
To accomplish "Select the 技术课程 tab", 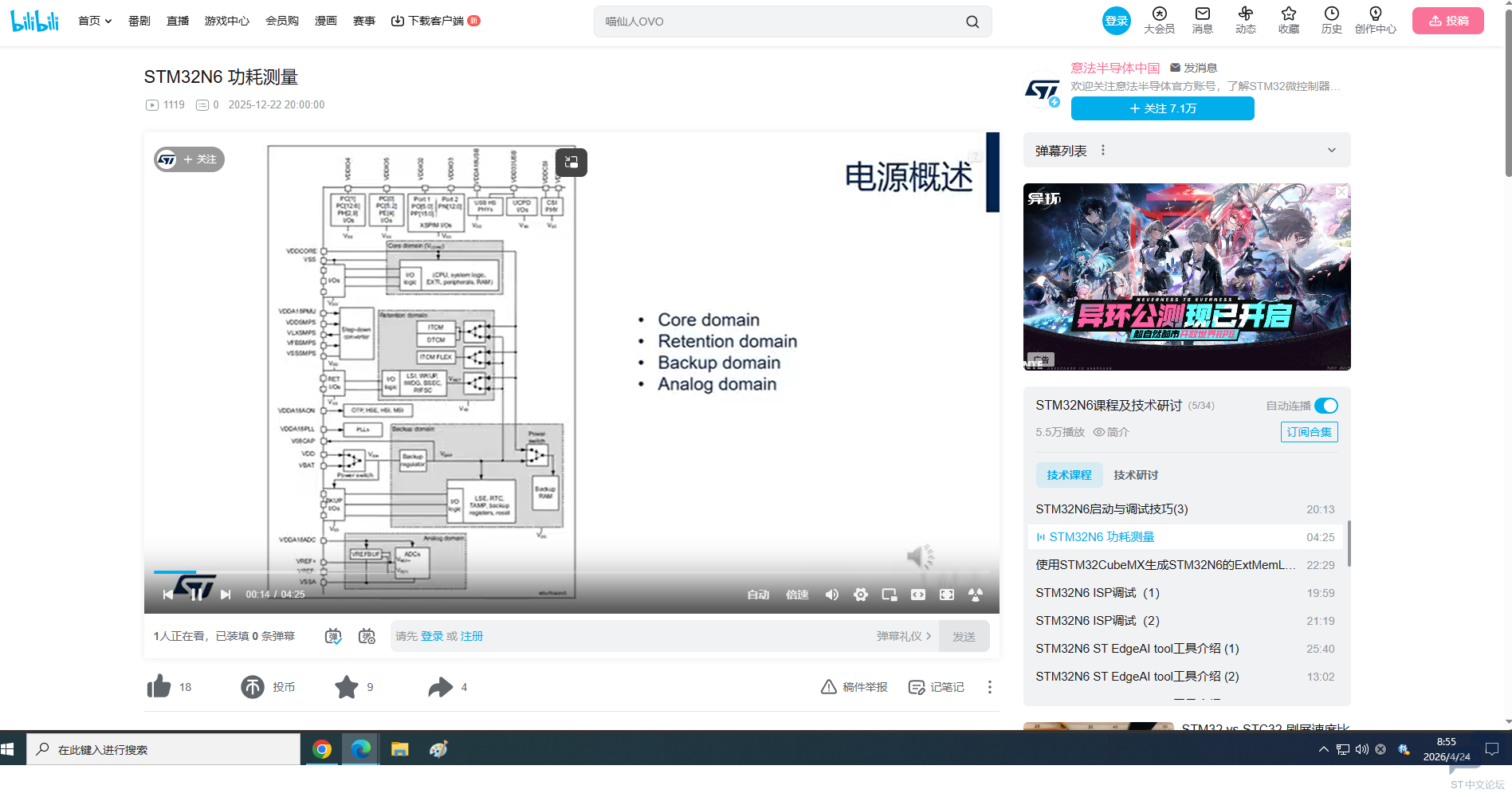I will (x=1069, y=475).
